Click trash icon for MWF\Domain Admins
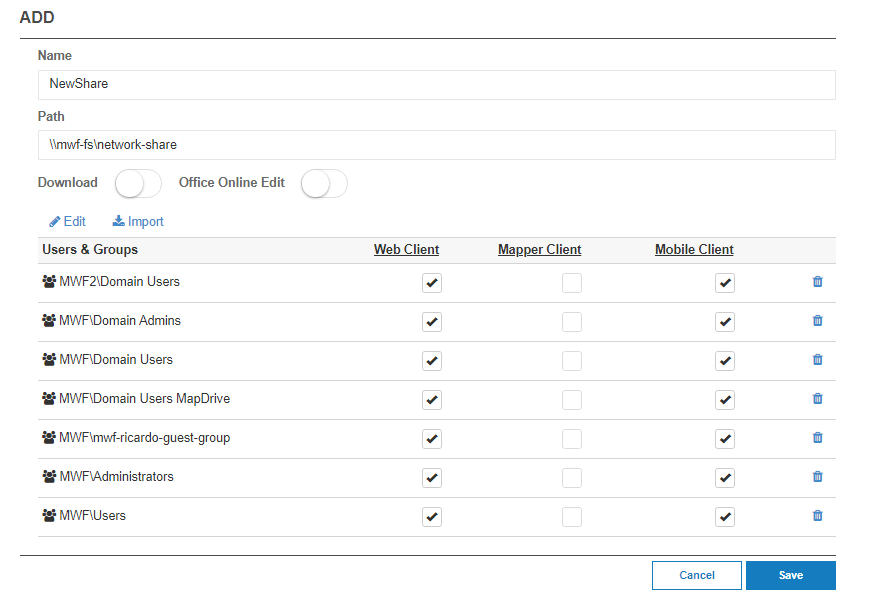This screenshot has width=878, height=608. 817,321
